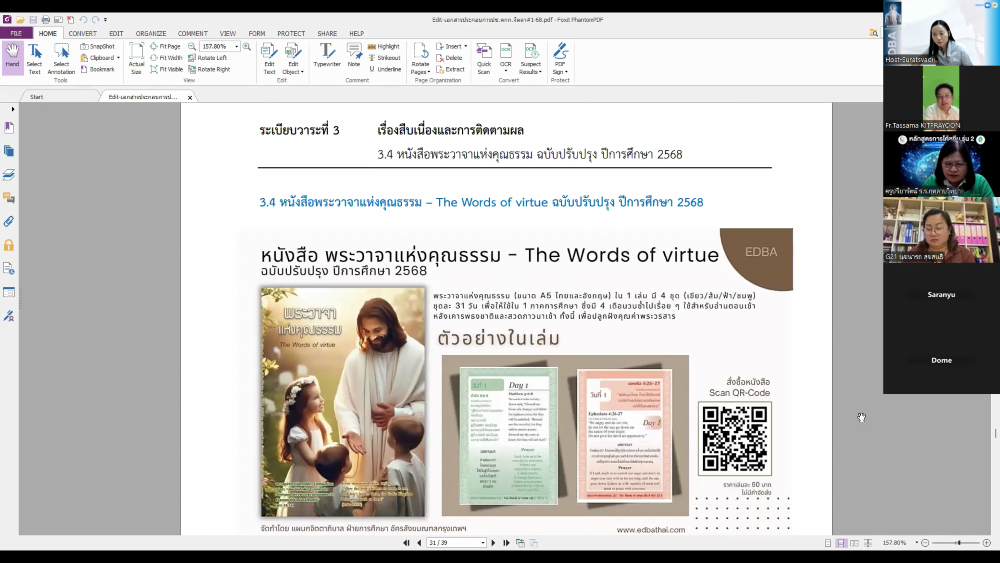Expand the Insert pages dropdown
Image resolution: width=1000 pixels, height=563 pixels.
point(466,47)
